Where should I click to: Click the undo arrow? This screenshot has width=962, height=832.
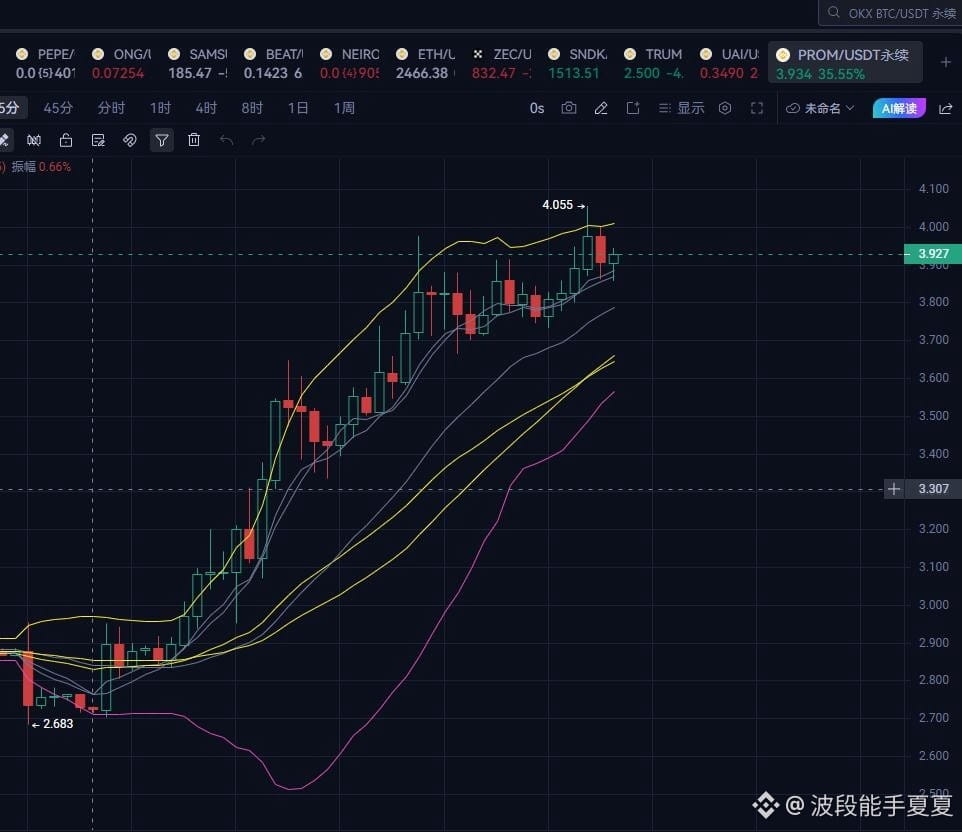pyautogui.click(x=226, y=141)
